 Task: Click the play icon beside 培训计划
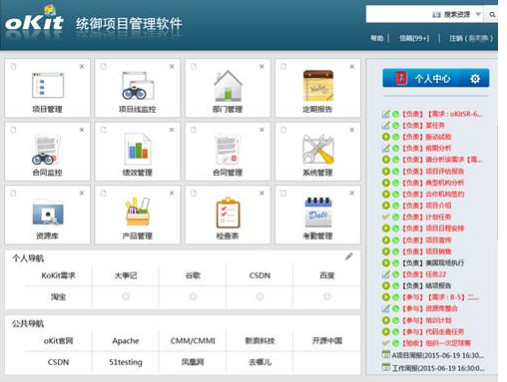(386, 320)
